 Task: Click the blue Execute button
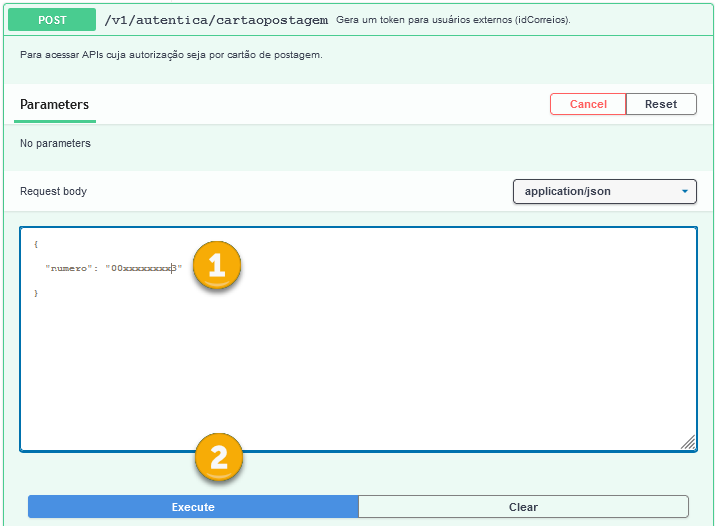193,506
